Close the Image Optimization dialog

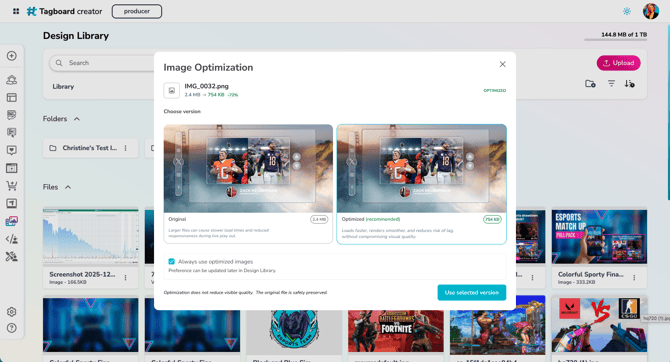502,64
